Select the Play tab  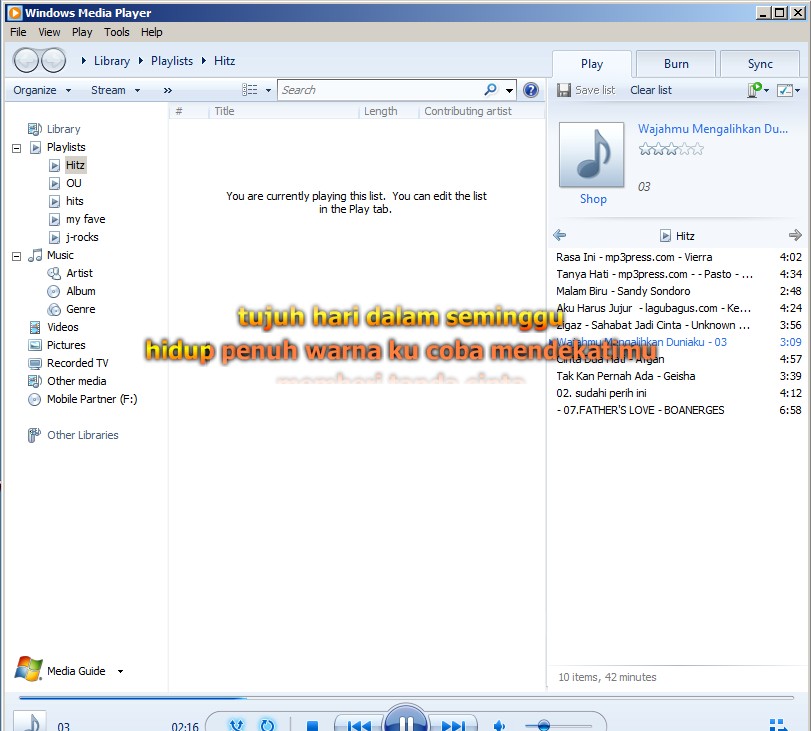coord(592,64)
